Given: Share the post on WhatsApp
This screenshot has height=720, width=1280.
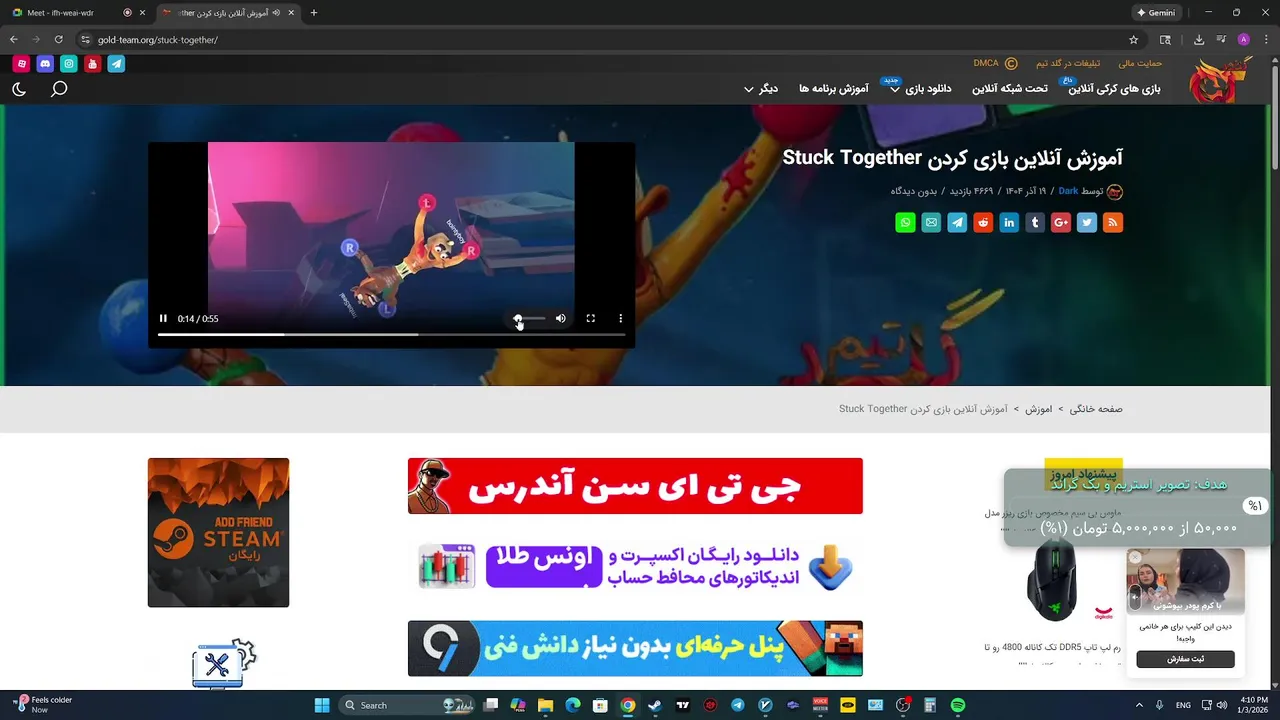Looking at the screenshot, I should click(905, 223).
